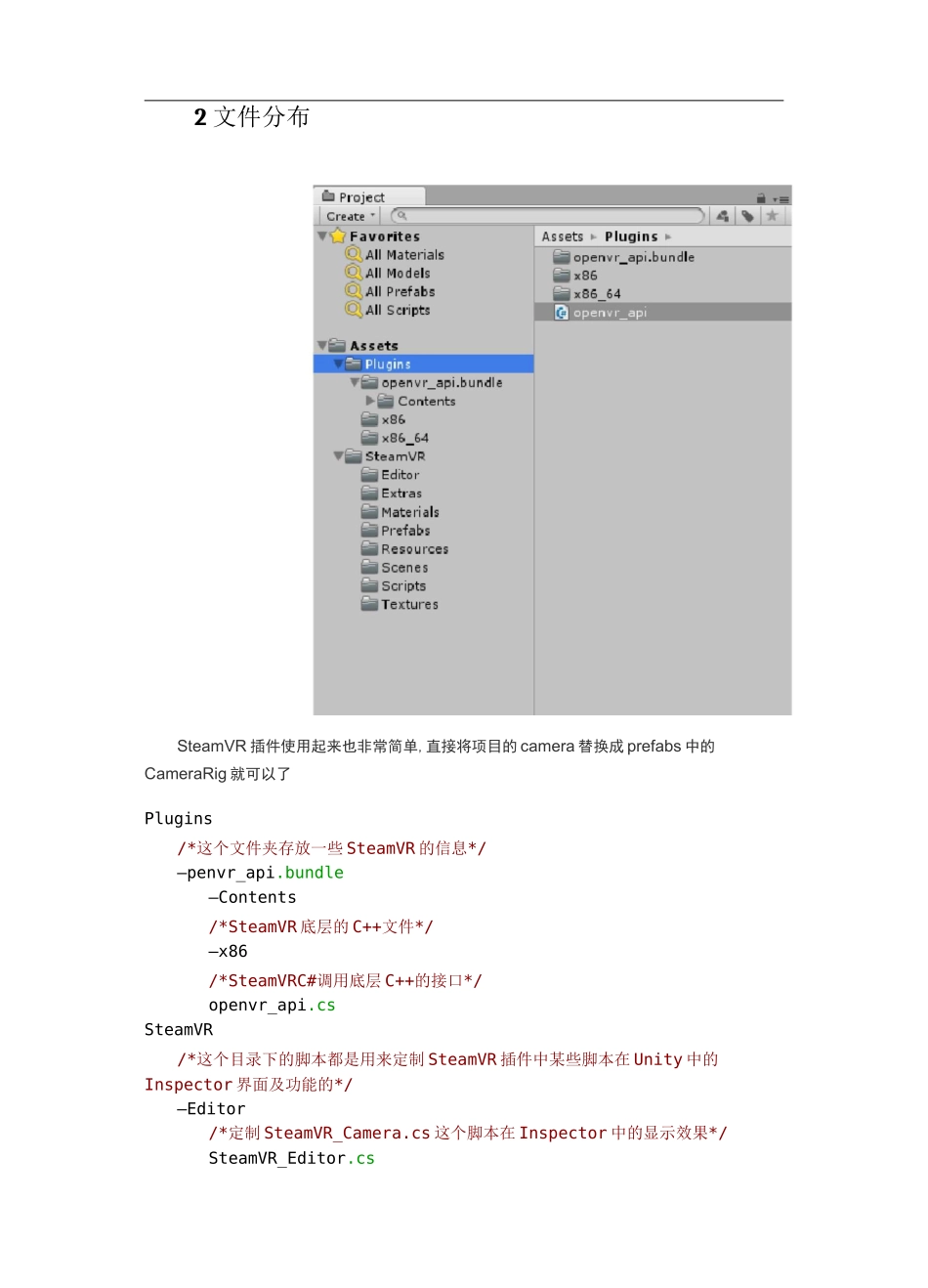
Task: Click breadcrumb arrow after Plugins
Action: click(x=668, y=236)
